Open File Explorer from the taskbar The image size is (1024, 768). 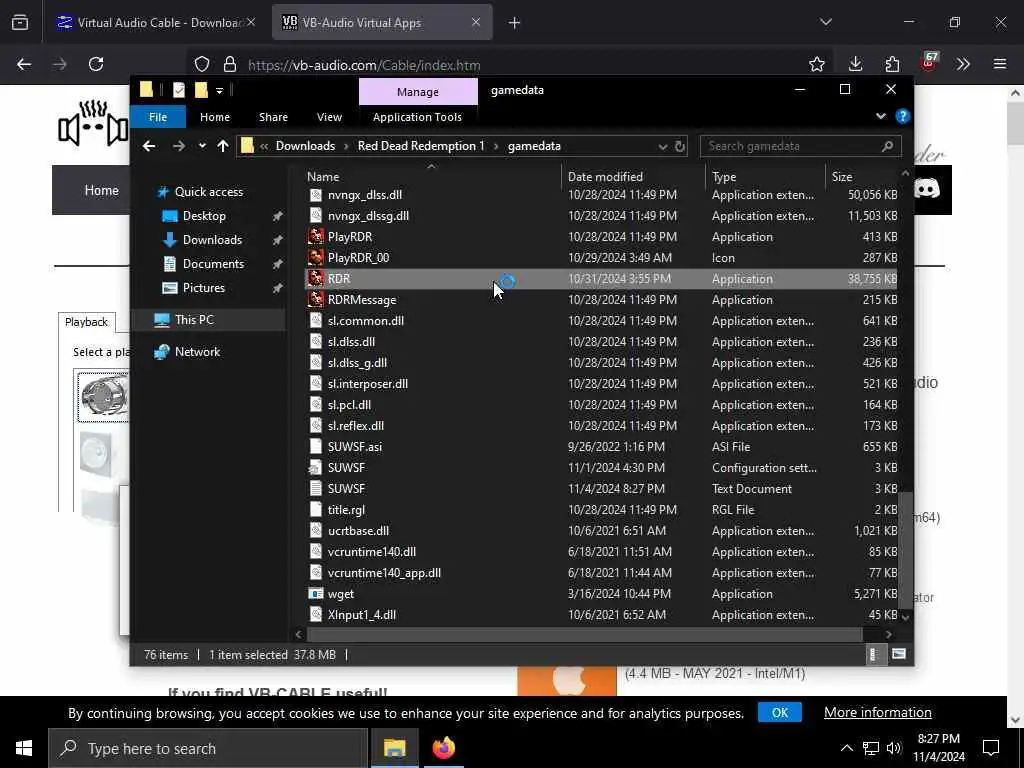click(x=394, y=748)
